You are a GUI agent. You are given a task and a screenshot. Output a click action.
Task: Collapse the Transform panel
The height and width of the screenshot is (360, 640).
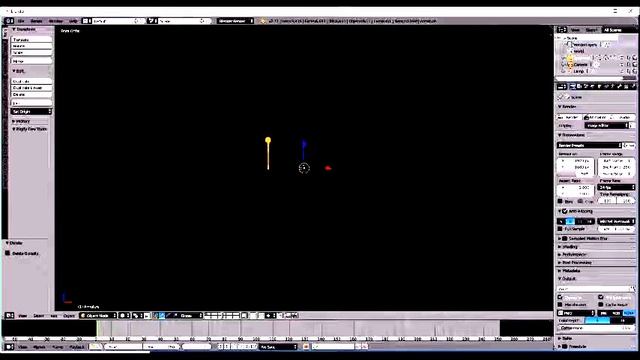pos(24,29)
